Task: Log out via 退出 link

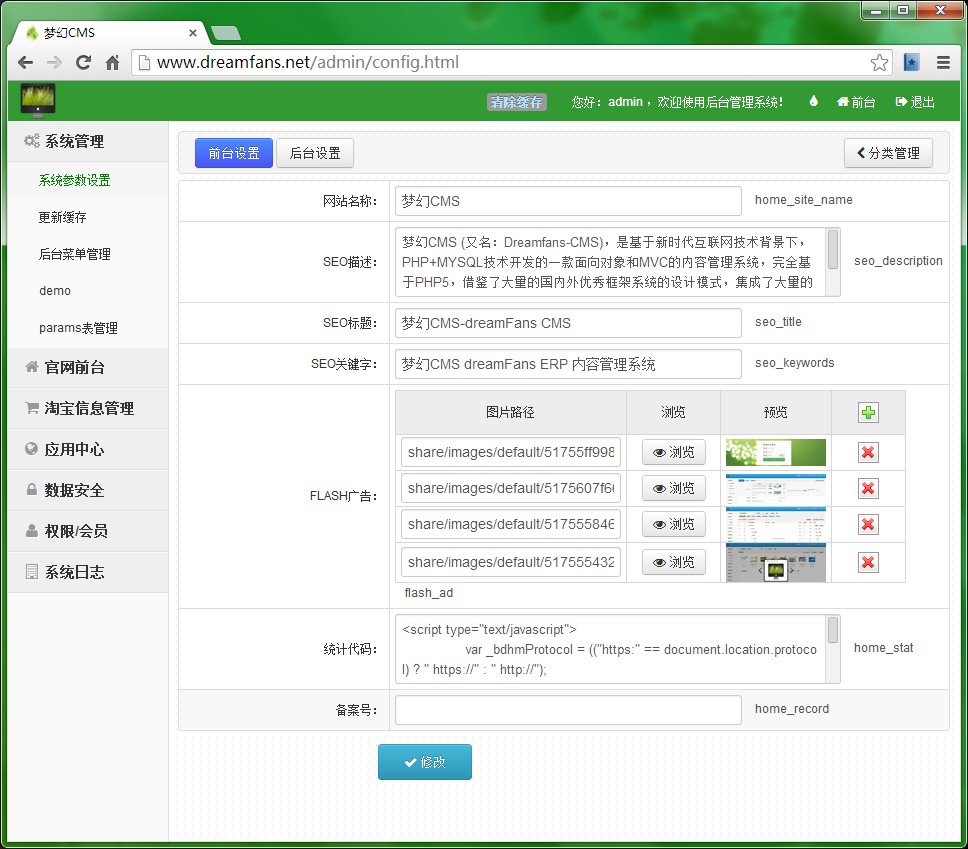Action: (915, 102)
